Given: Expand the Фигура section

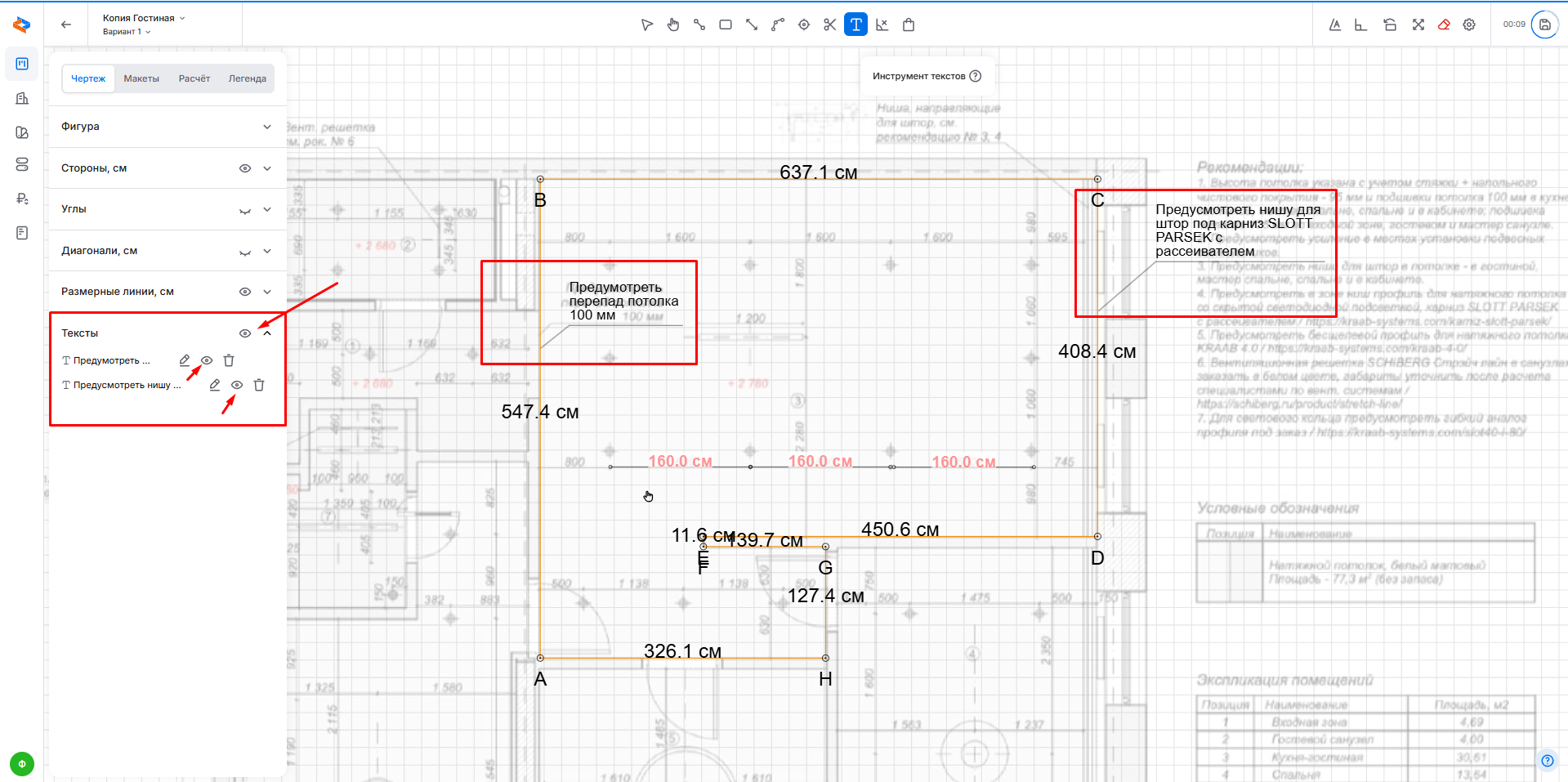Looking at the screenshot, I should point(266,127).
